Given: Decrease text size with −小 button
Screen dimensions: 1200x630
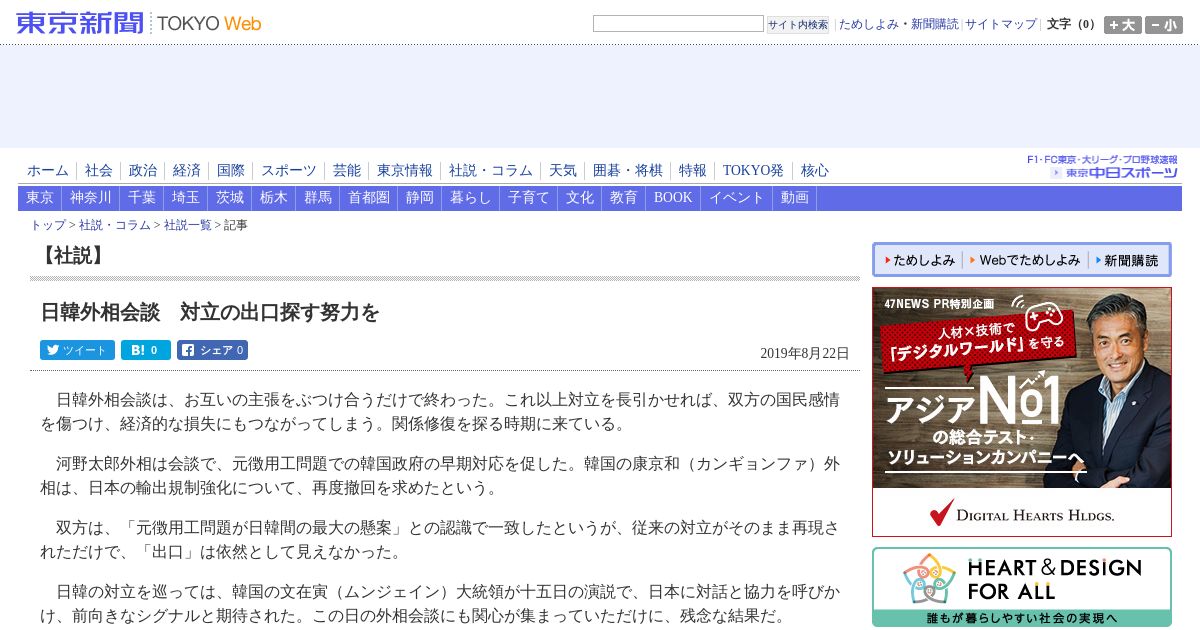Looking at the screenshot, I should pos(1164,25).
